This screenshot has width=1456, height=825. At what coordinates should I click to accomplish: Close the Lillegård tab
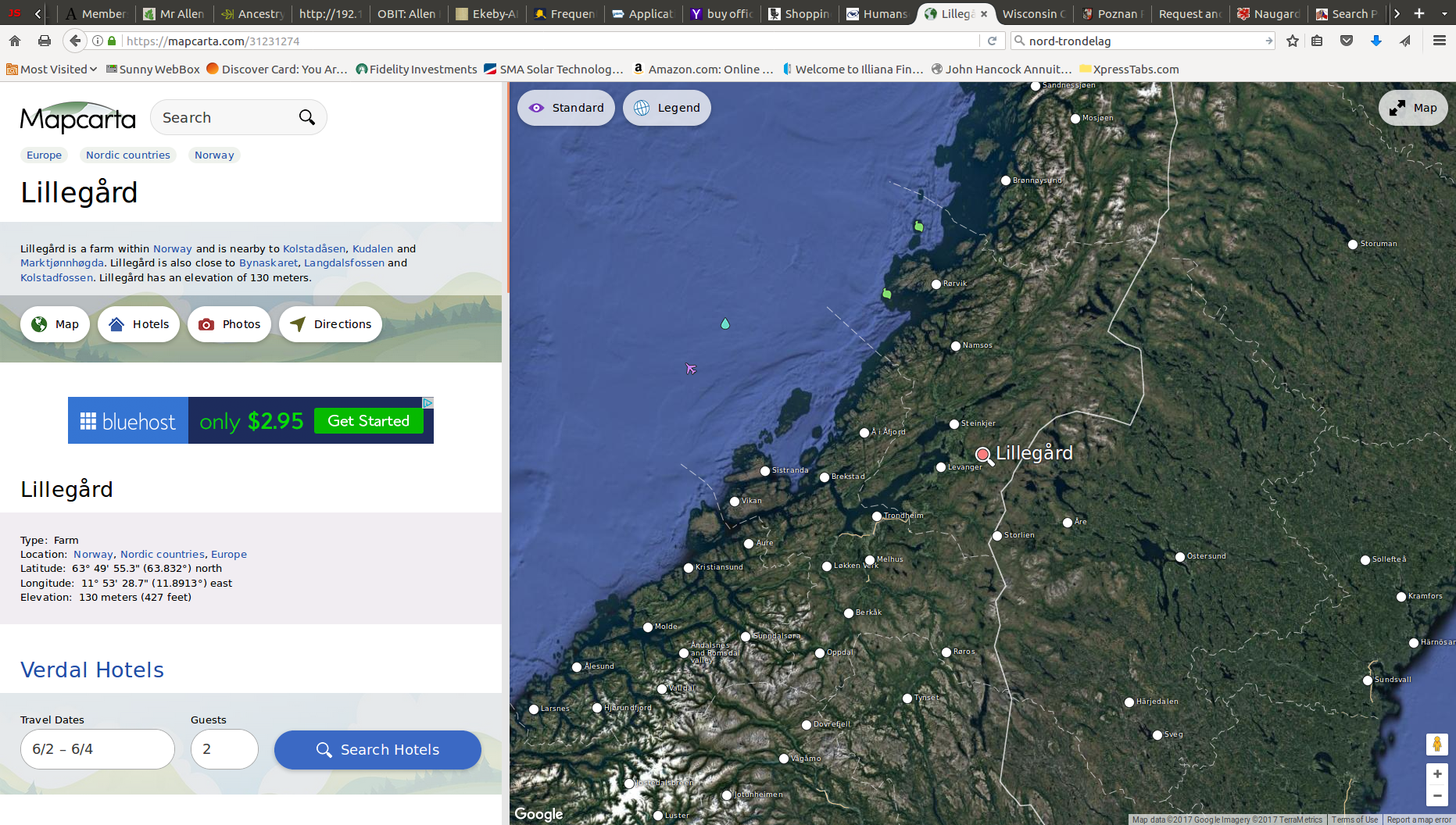pyautogui.click(x=984, y=13)
